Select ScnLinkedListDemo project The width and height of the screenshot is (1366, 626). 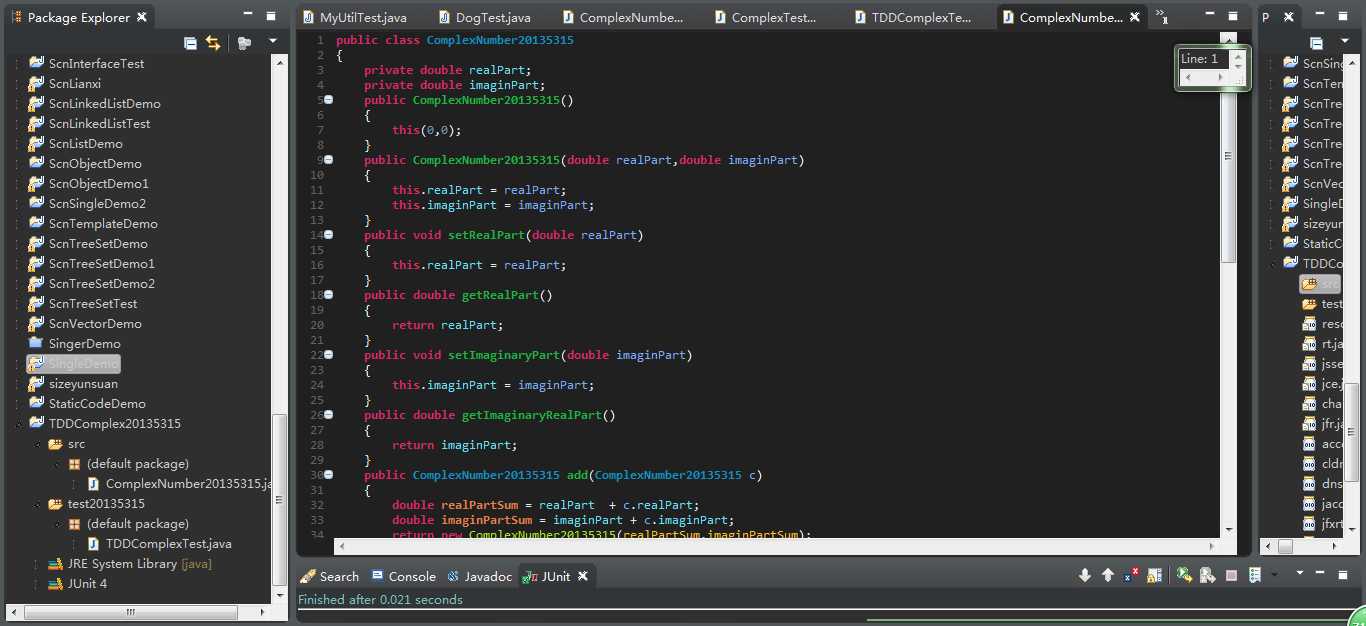104,103
